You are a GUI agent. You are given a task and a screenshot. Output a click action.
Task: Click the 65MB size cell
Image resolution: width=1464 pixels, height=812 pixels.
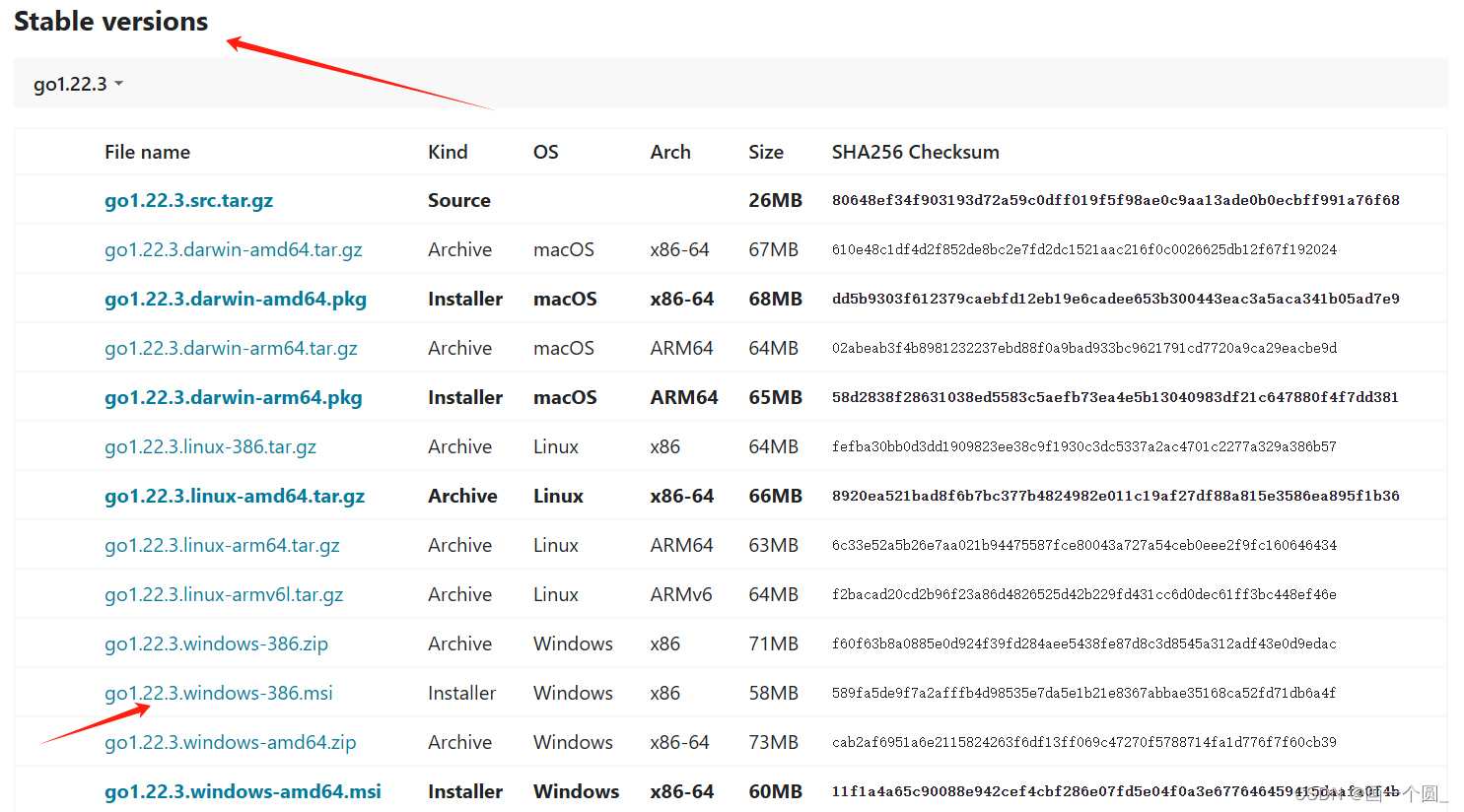click(x=775, y=397)
